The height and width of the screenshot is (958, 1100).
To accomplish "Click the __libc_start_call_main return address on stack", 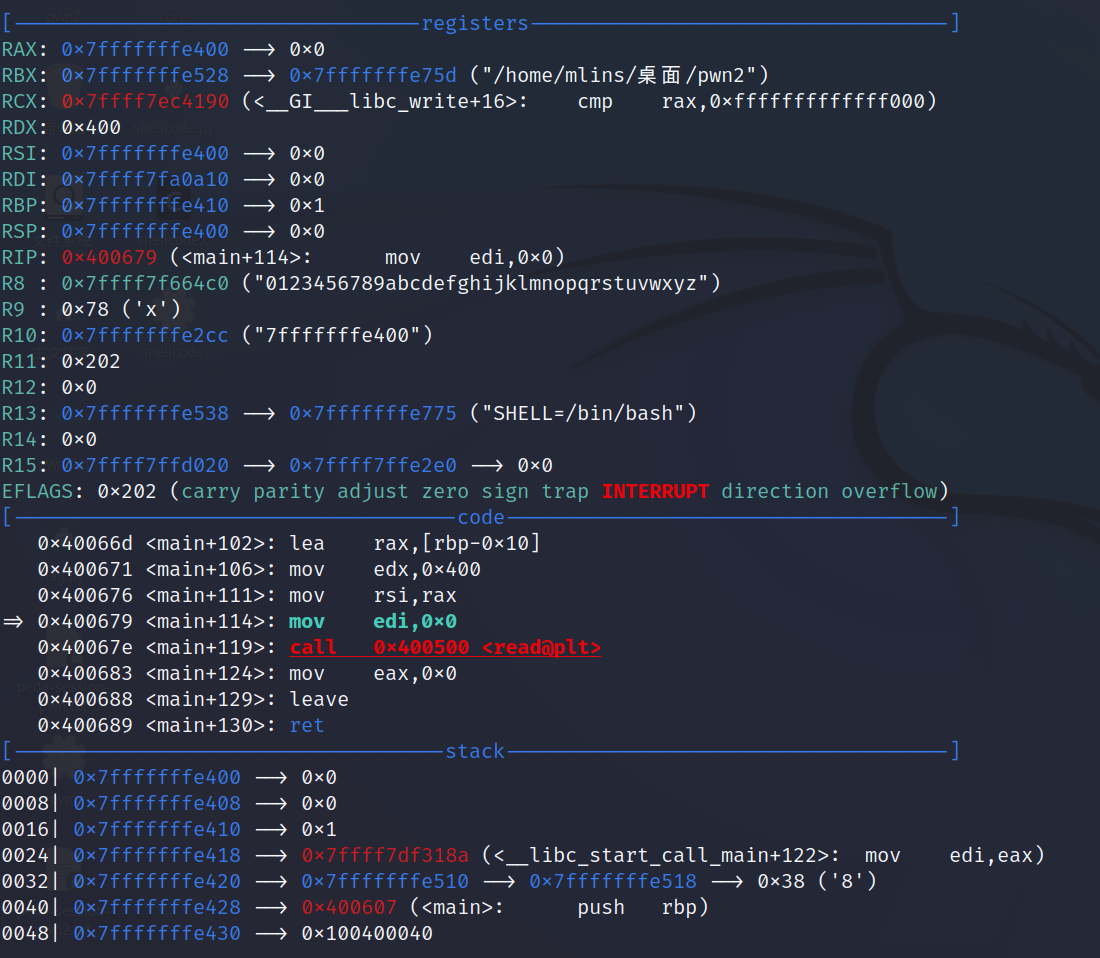I will tap(385, 855).
